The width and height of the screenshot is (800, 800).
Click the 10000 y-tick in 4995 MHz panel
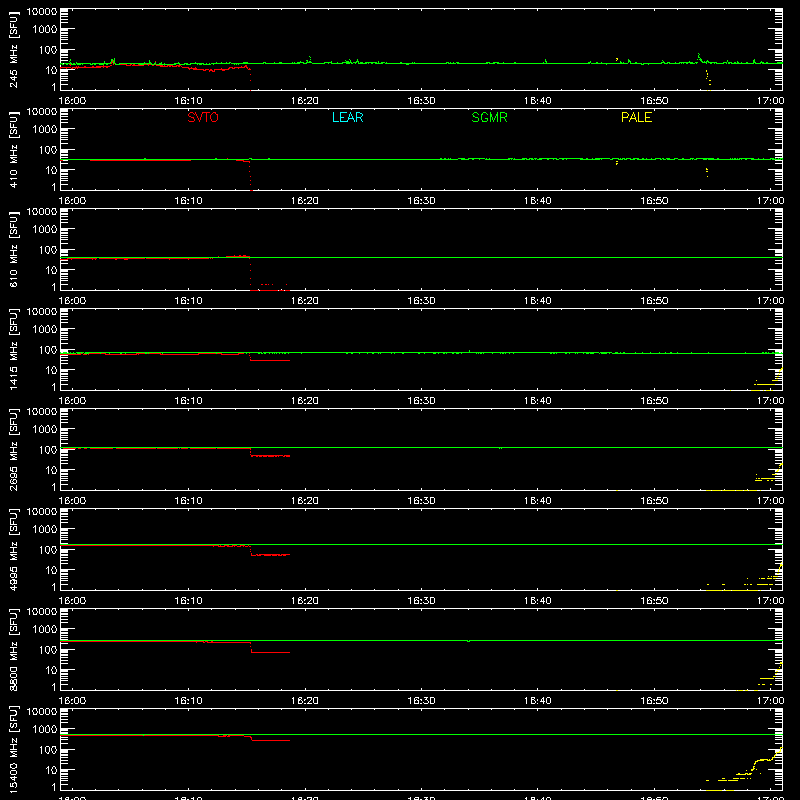click(x=42, y=512)
